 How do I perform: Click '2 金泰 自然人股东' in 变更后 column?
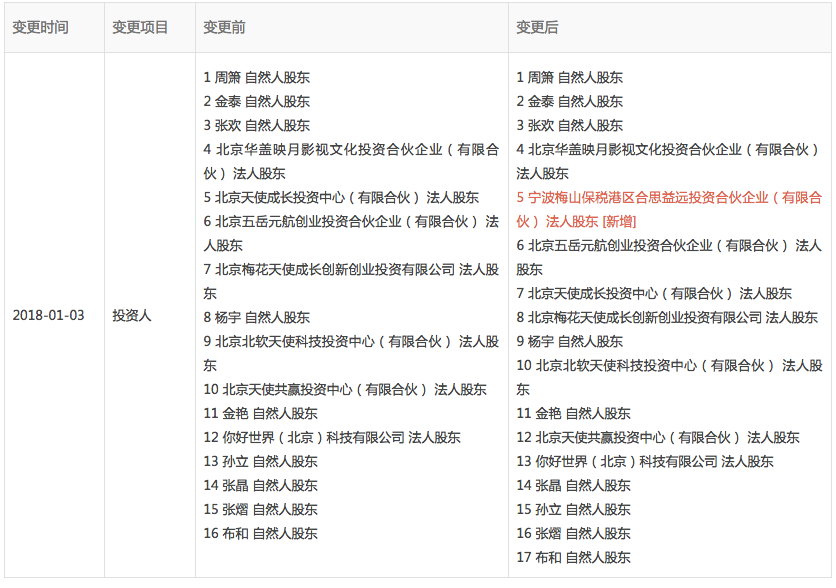569,101
